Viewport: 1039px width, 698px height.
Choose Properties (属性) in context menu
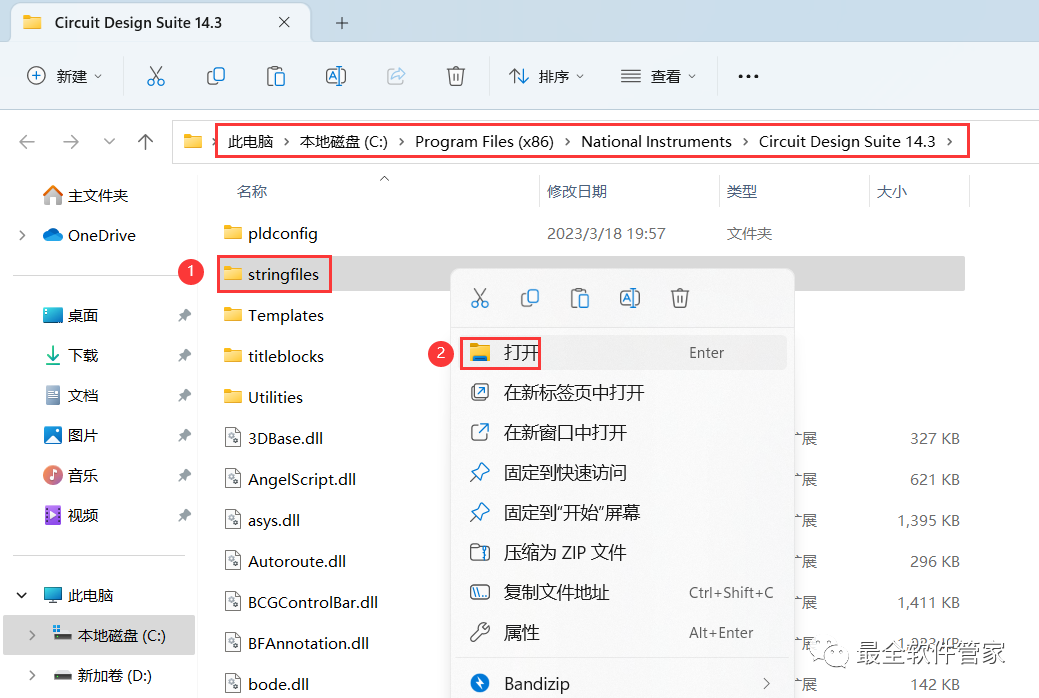tap(624, 632)
